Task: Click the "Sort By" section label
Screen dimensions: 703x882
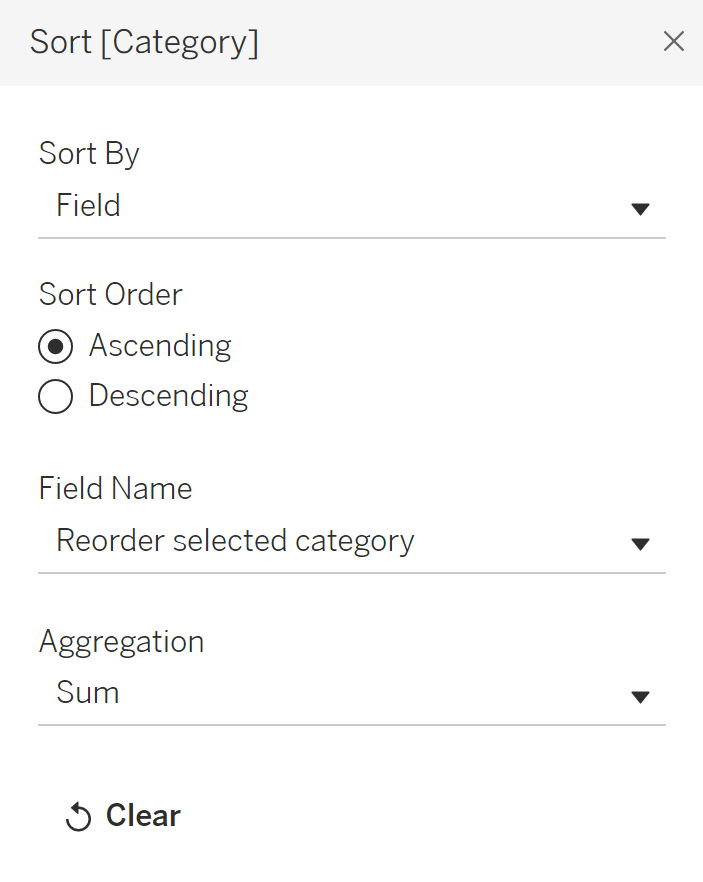Action: (89, 154)
